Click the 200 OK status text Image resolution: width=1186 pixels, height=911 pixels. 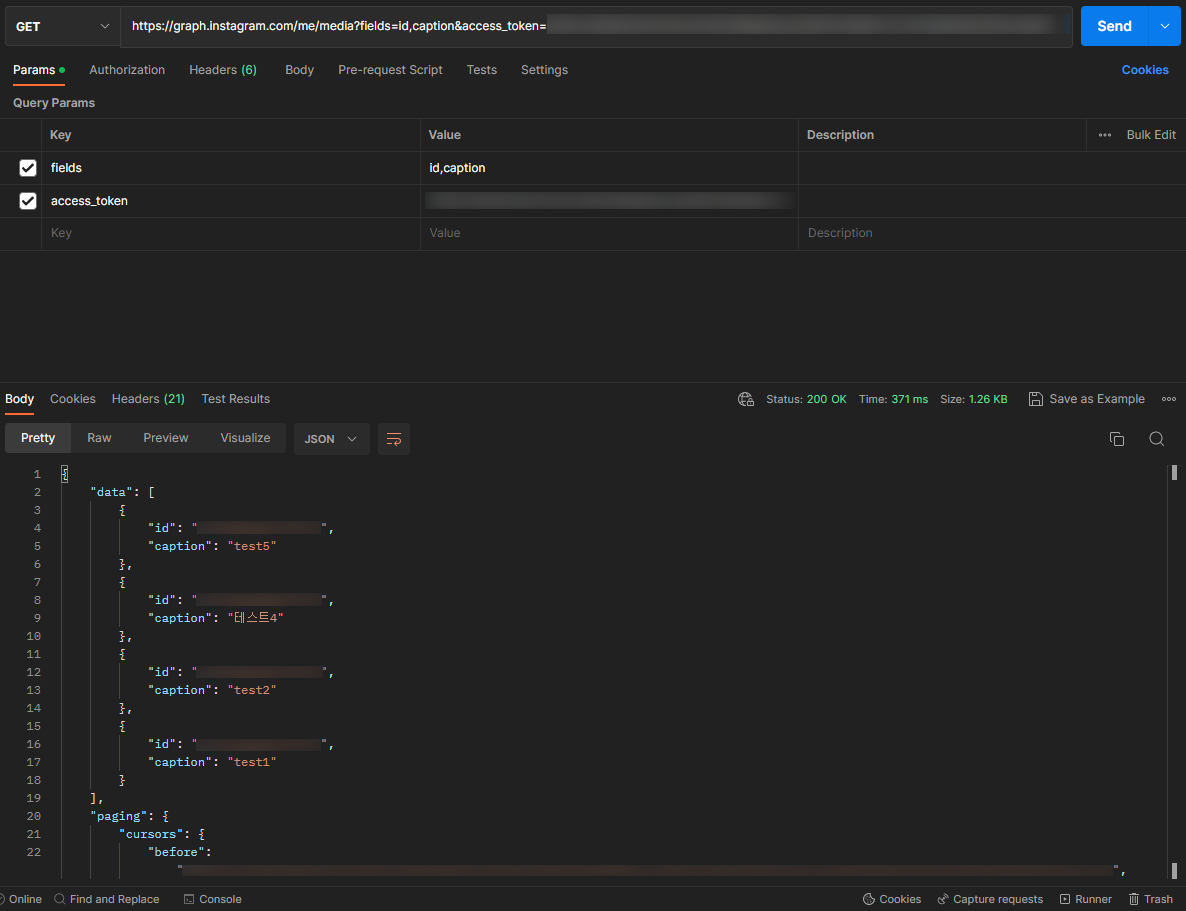(x=827, y=399)
